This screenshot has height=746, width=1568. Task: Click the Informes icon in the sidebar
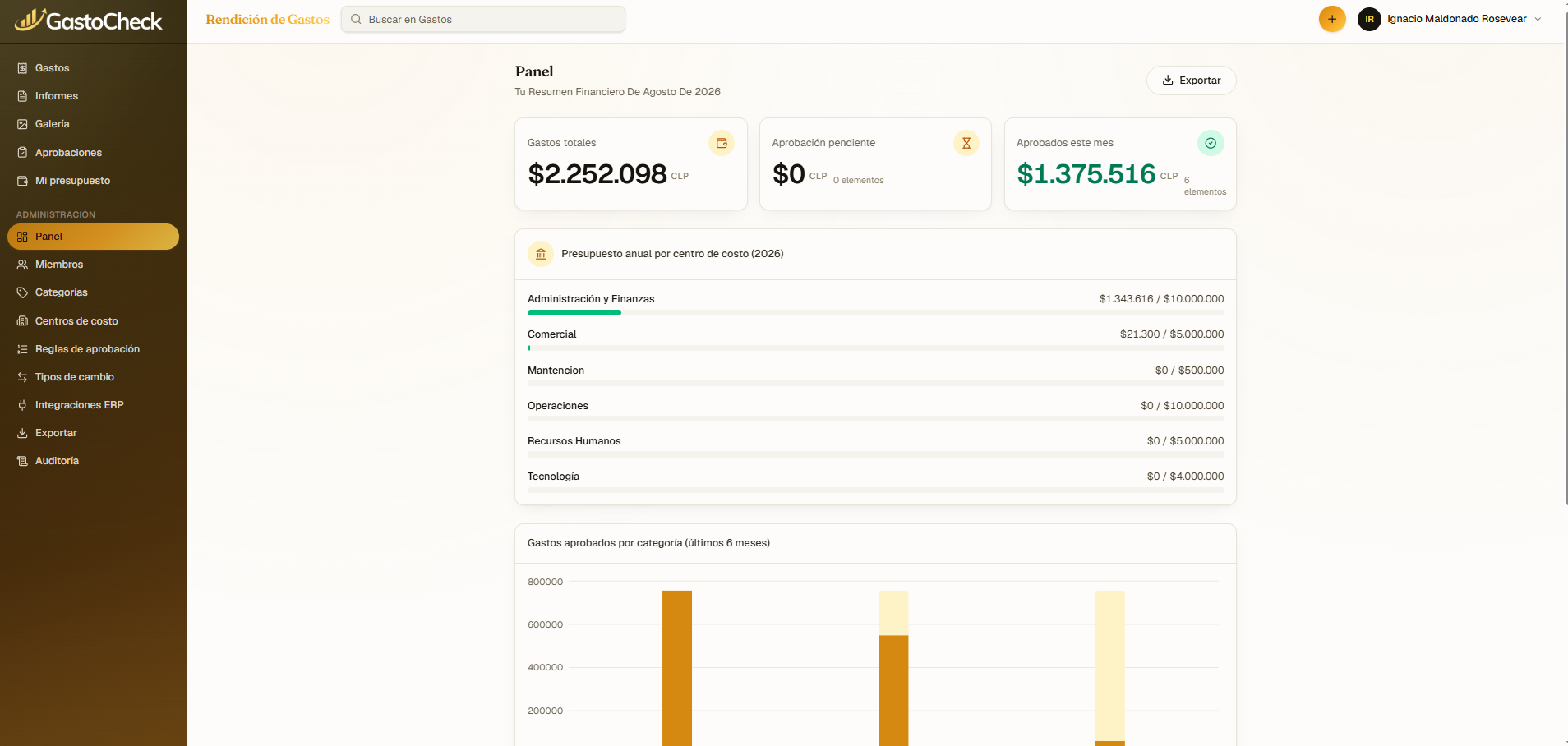22,96
